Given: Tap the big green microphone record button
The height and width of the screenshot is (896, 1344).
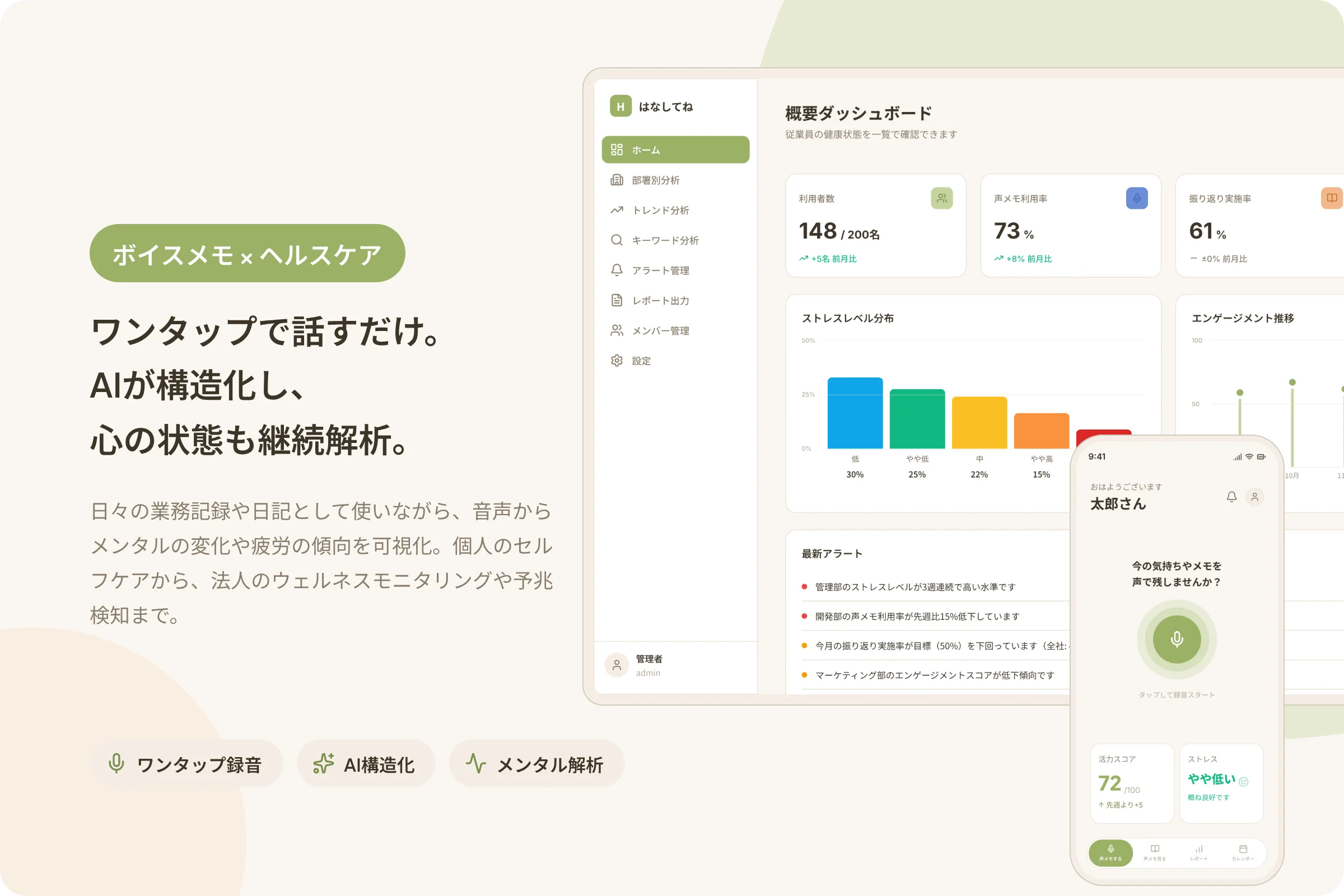Looking at the screenshot, I should coord(1177,640).
